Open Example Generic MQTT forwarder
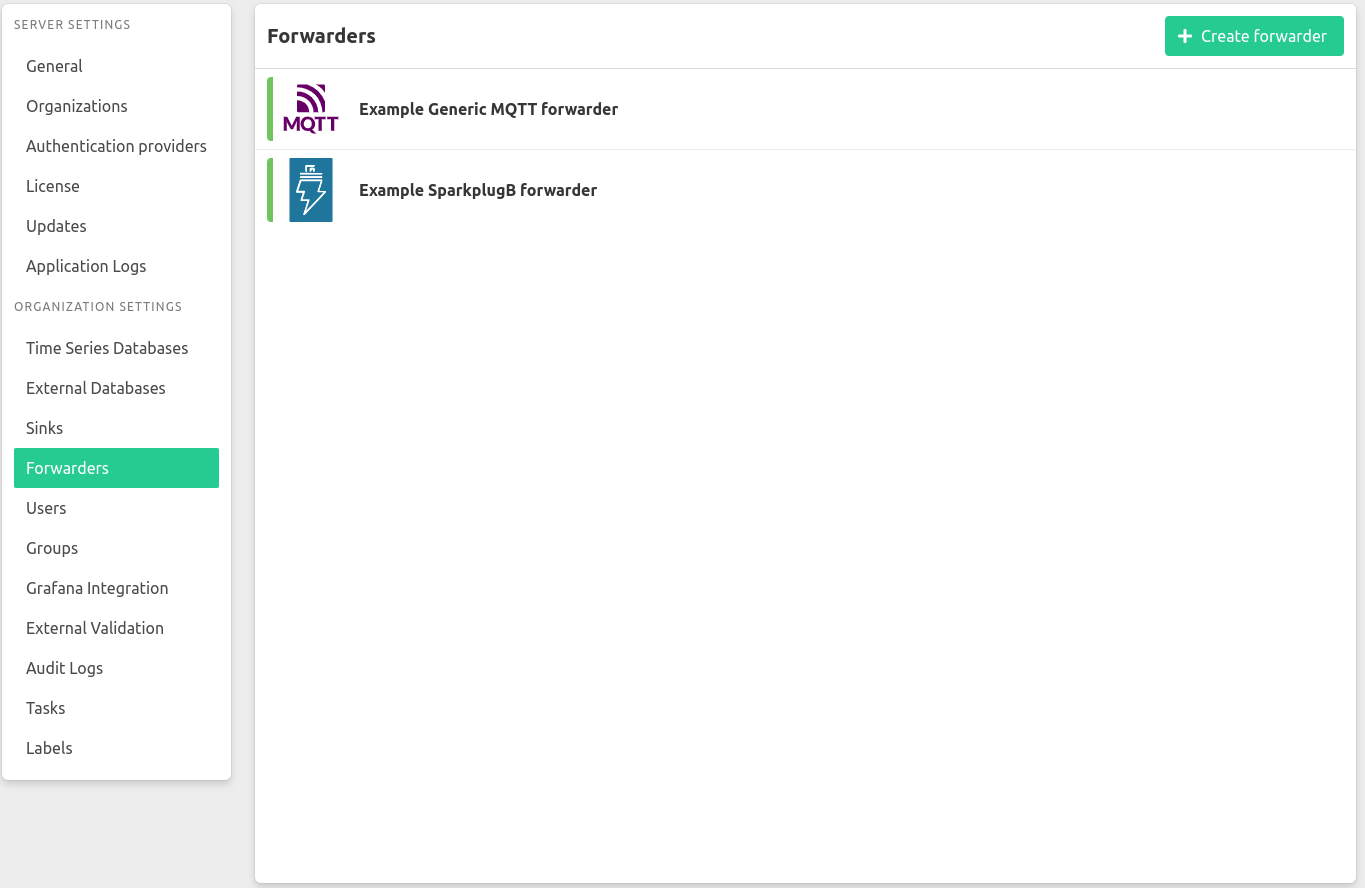The width and height of the screenshot is (1365, 888). (488, 109)
